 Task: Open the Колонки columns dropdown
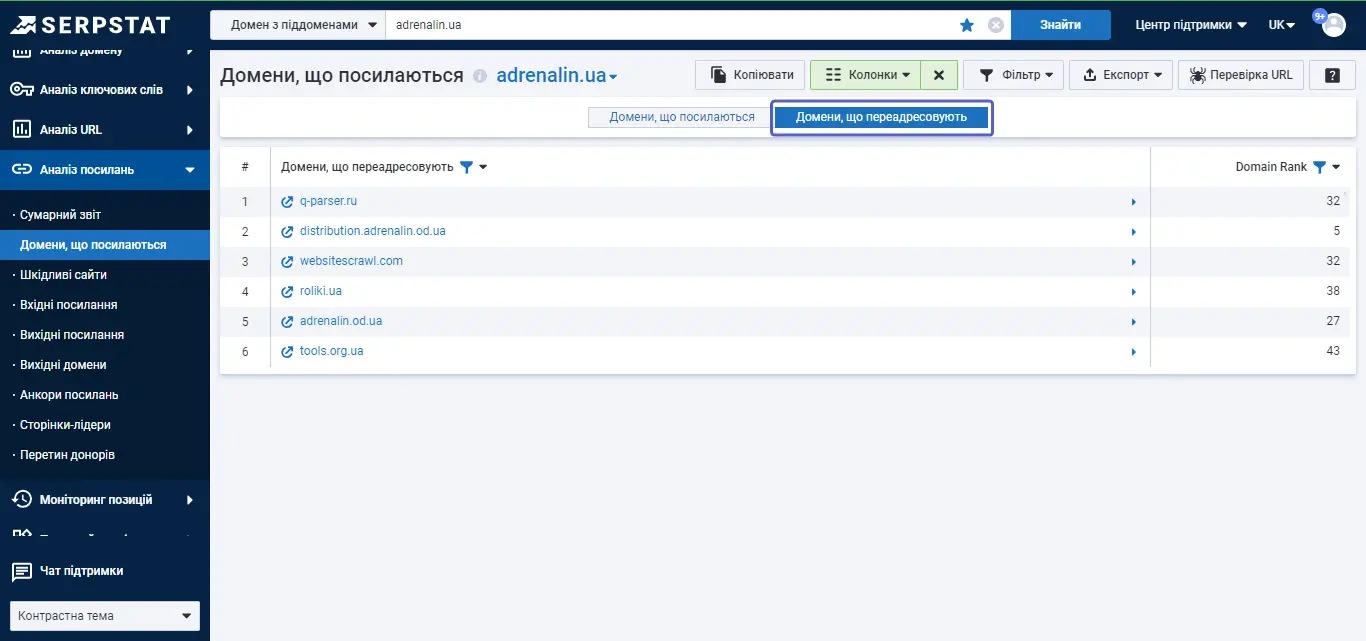[x=865, y=75]
